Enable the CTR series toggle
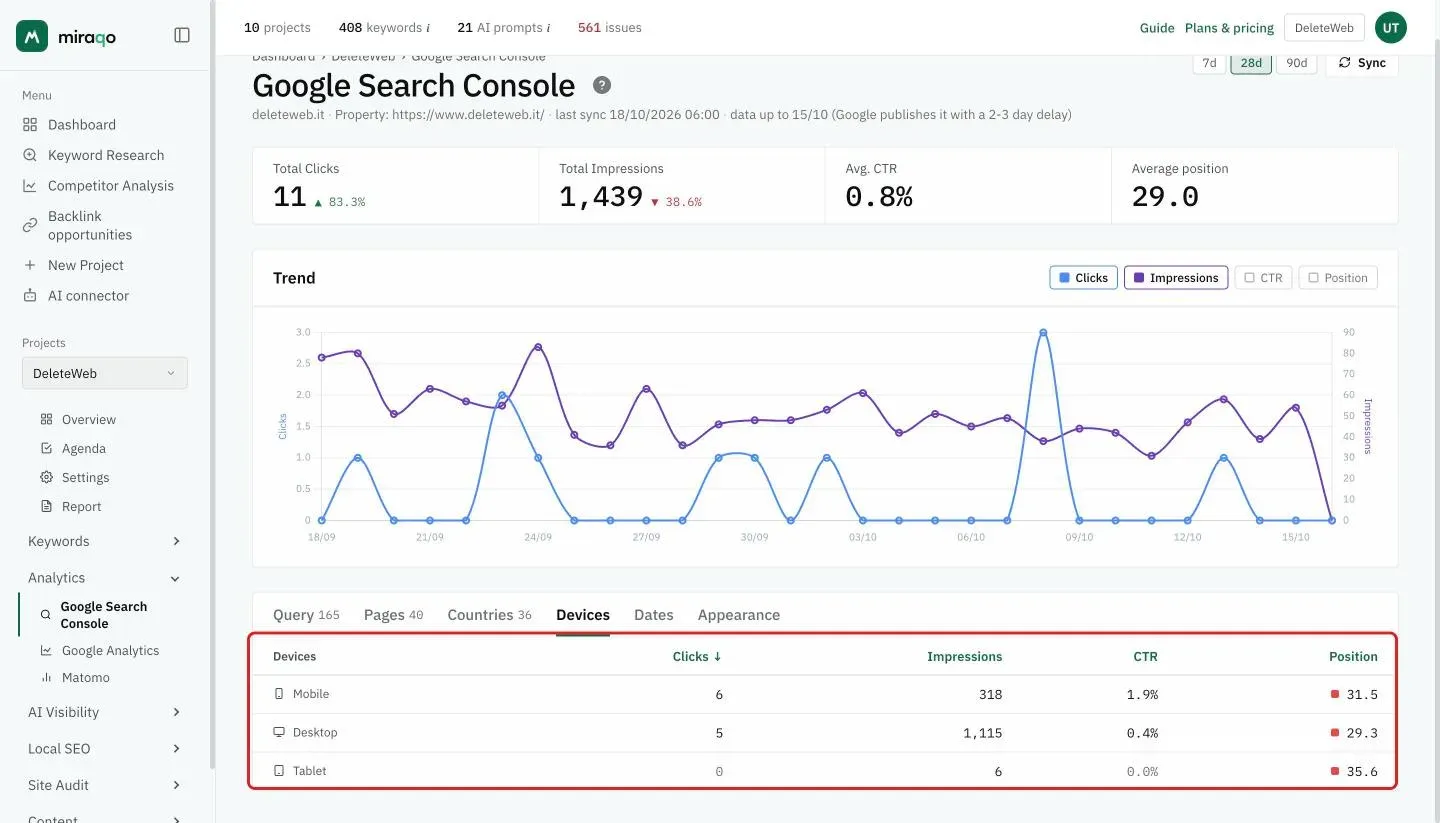Viewport: 1440px width, 823px height. 1263,278
